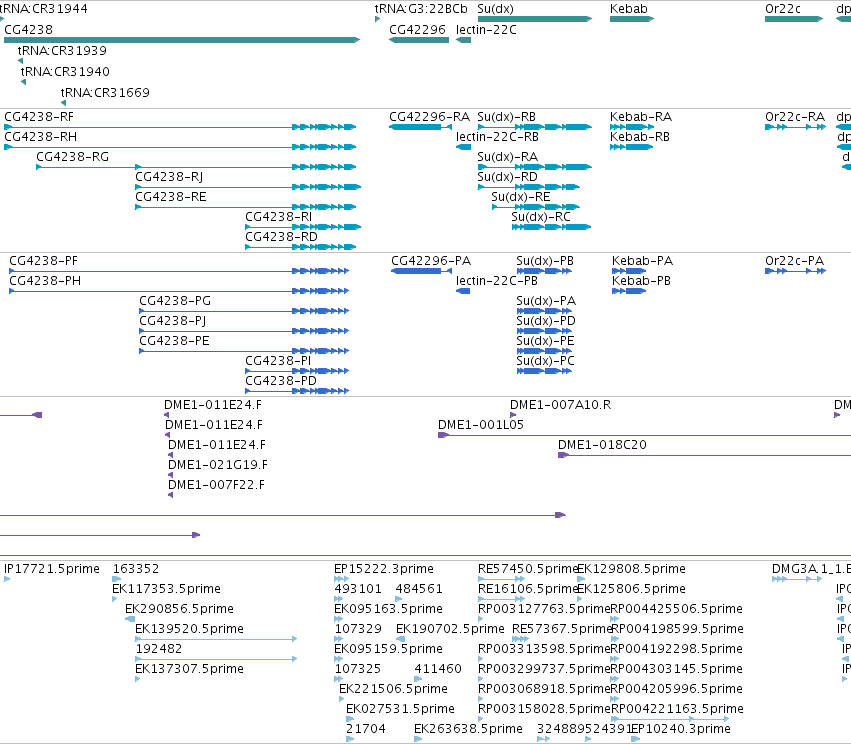Select EK263638.5prime EST label
851x744 pixels.
tap(468, 729)
